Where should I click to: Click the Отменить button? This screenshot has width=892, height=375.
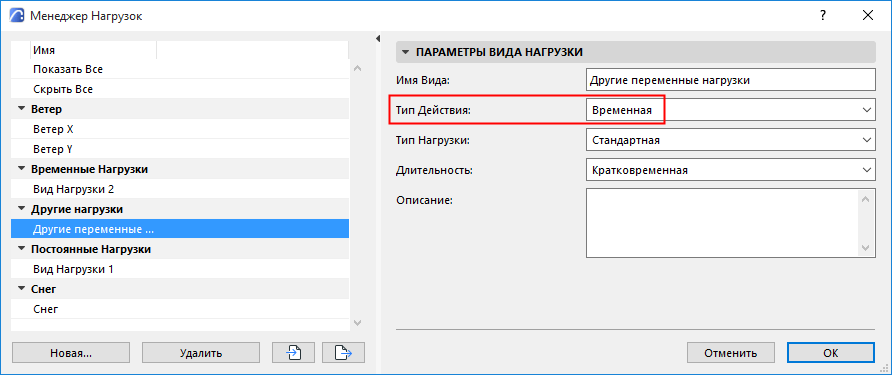click(x=730, y=353)
